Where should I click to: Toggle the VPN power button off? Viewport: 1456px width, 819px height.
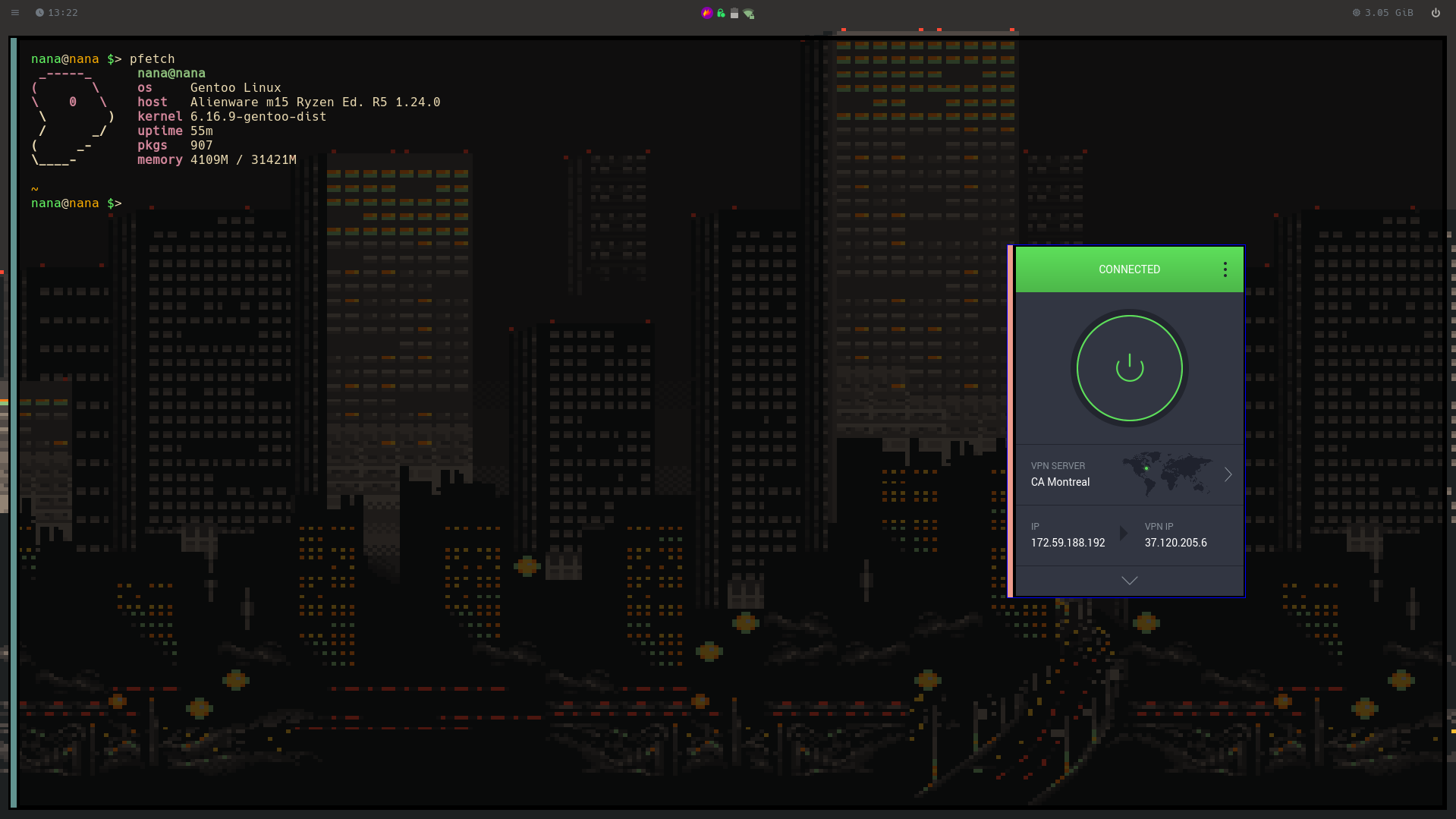1129,368
